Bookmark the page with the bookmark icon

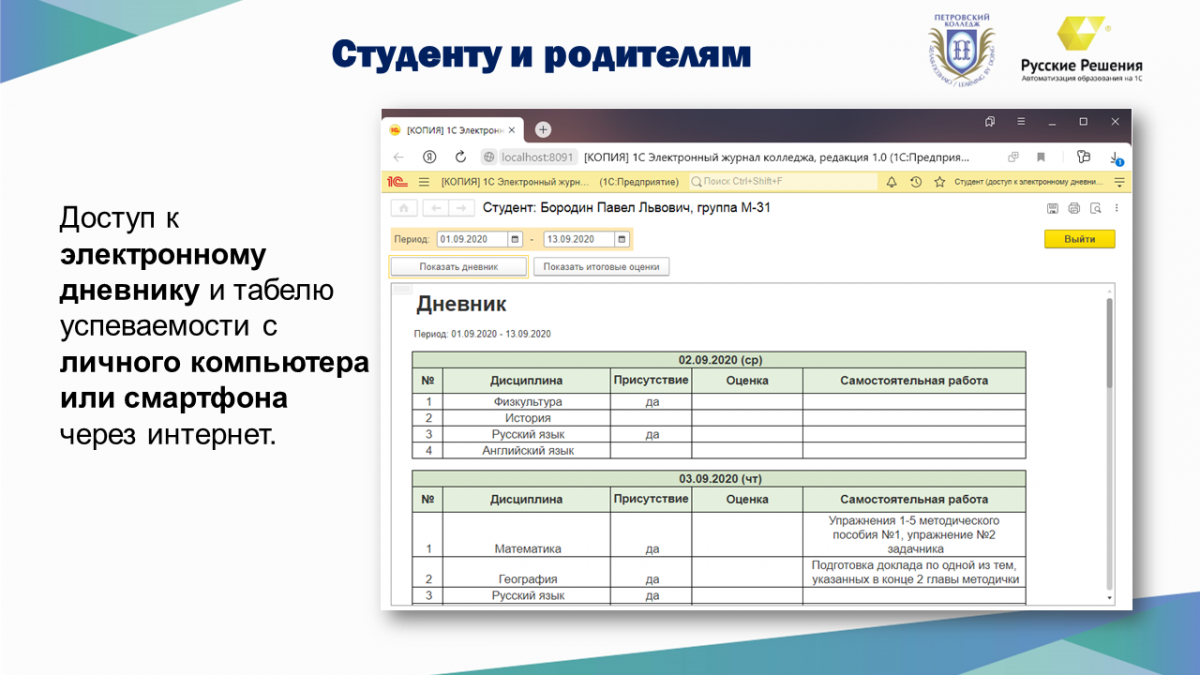pos(1041,157)
